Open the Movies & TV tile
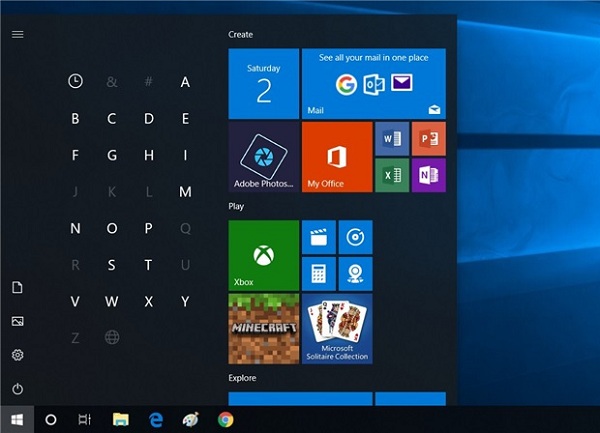 tap(318, 237)
